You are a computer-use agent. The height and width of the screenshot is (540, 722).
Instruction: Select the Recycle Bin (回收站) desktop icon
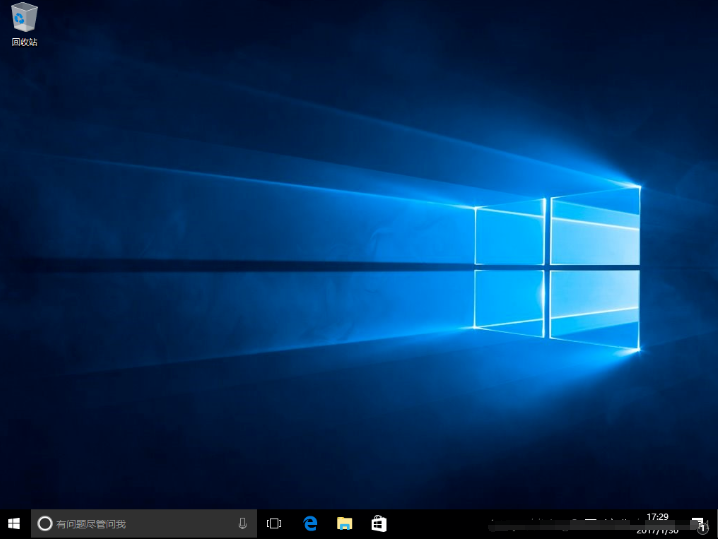pos(24,24)
